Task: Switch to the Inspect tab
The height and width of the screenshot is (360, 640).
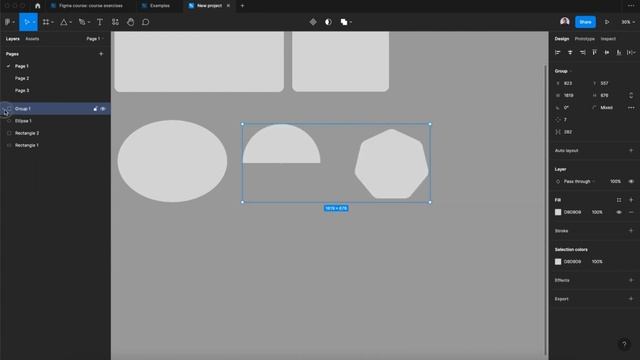Action: (x=608, y=39)
